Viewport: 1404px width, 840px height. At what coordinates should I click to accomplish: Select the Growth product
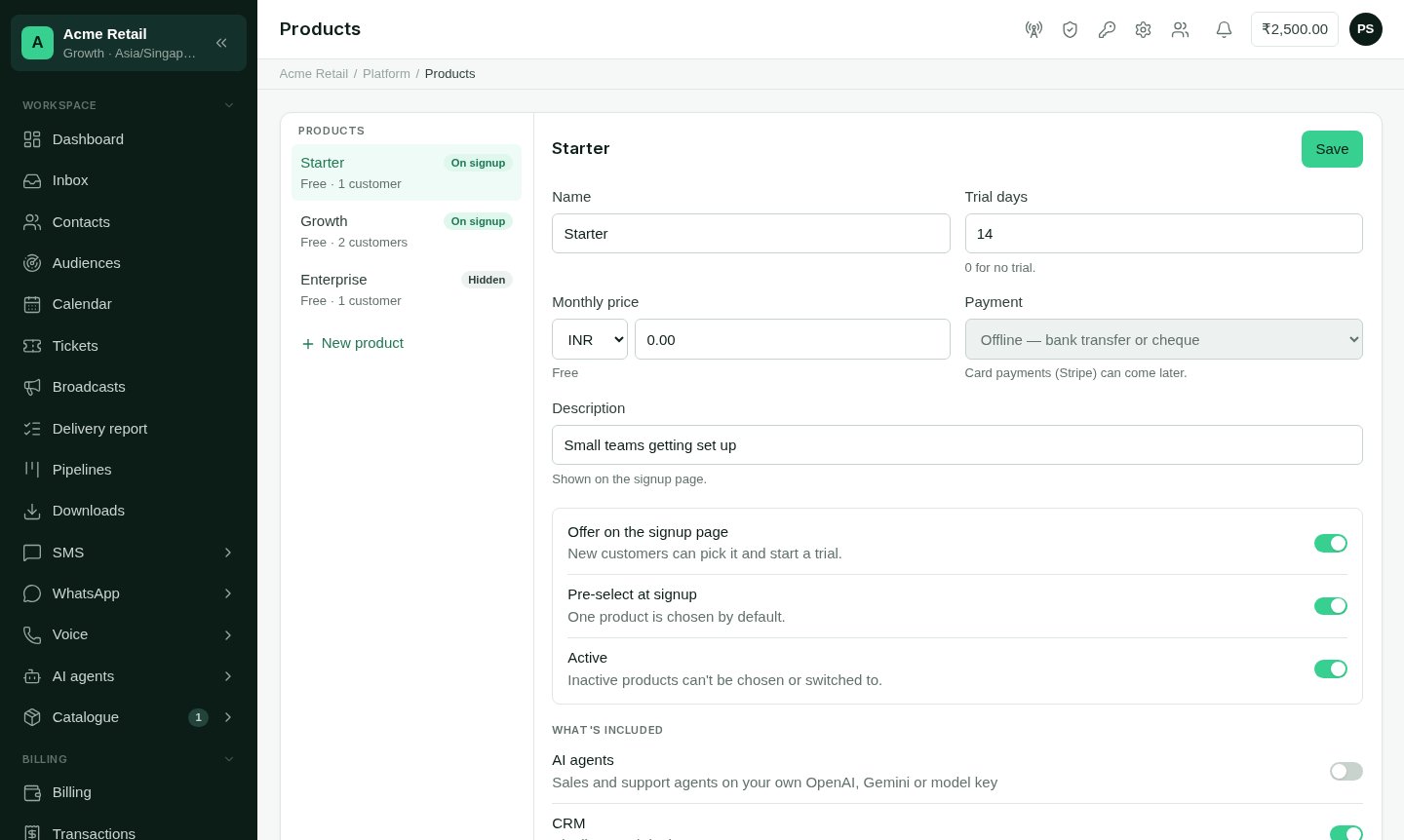click(407, 231)
